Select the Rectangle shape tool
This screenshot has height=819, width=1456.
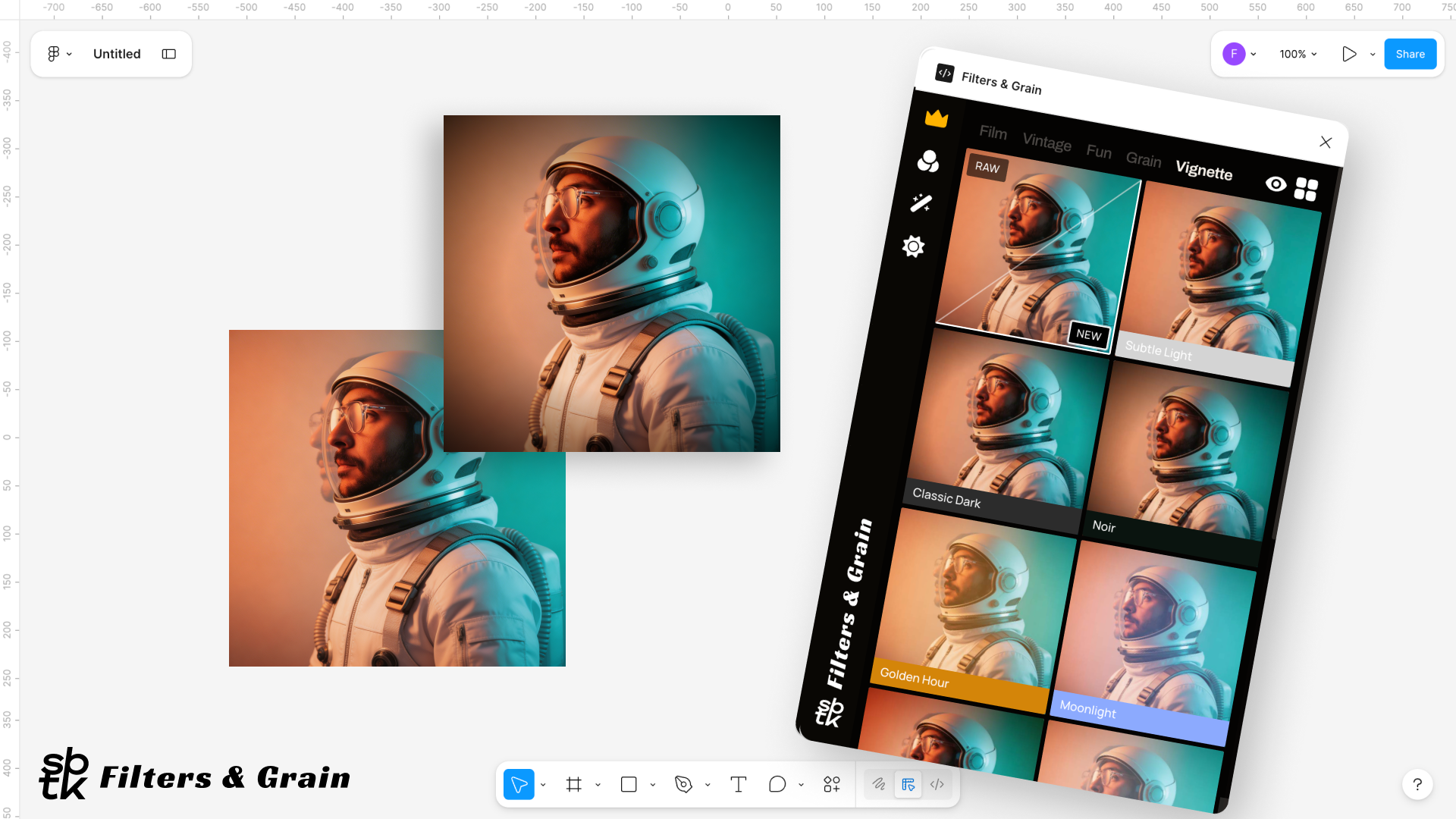[x=629, y=784]
